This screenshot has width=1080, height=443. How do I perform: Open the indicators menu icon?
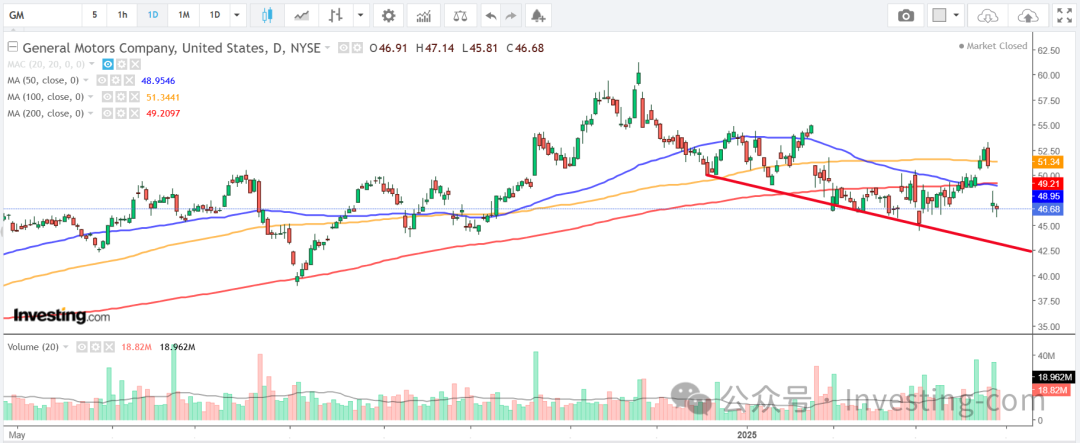pos(424,14)
